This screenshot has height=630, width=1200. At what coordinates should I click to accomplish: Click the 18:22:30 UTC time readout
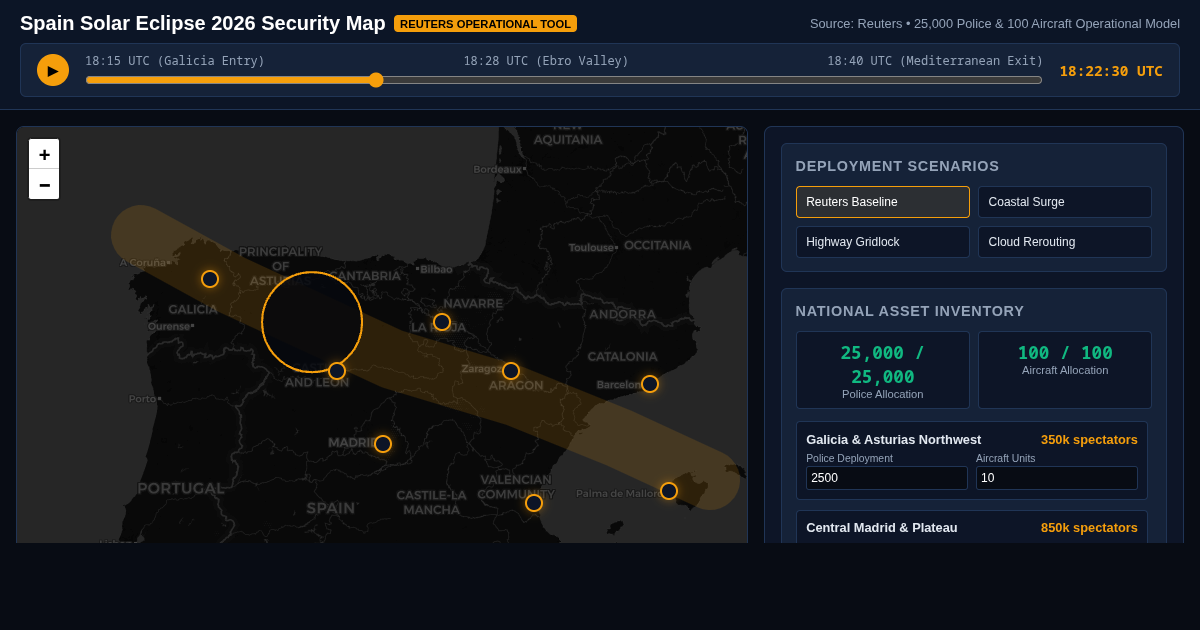tap(1111, 71)
